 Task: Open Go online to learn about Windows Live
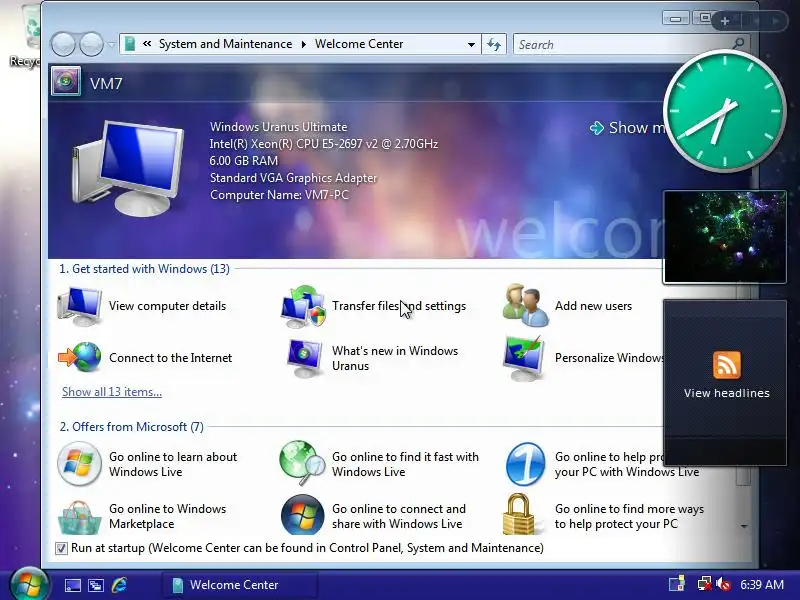(147, 464)
